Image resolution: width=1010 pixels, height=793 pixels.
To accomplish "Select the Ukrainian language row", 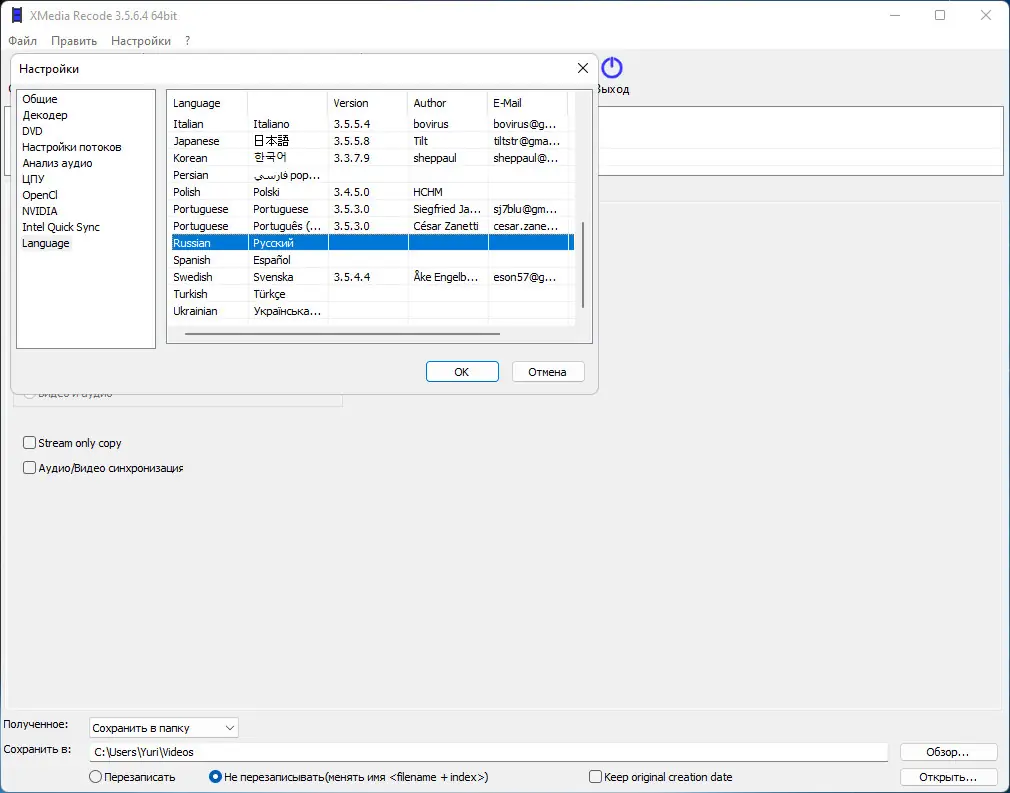I will pyautogui.click(x=371, y=311).
